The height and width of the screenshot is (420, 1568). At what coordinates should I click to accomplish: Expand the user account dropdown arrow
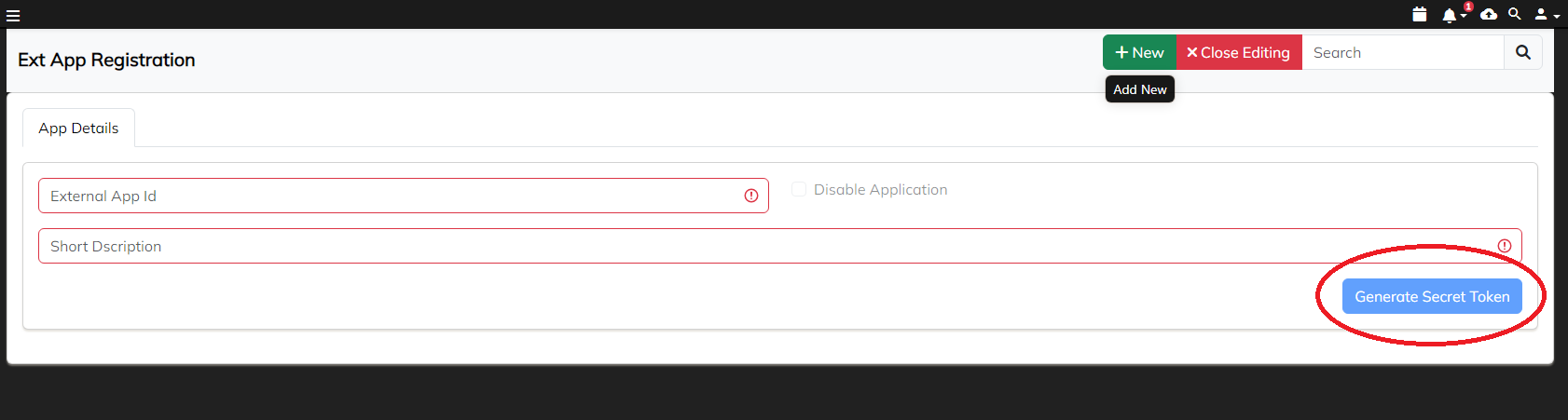point(1557,17)
